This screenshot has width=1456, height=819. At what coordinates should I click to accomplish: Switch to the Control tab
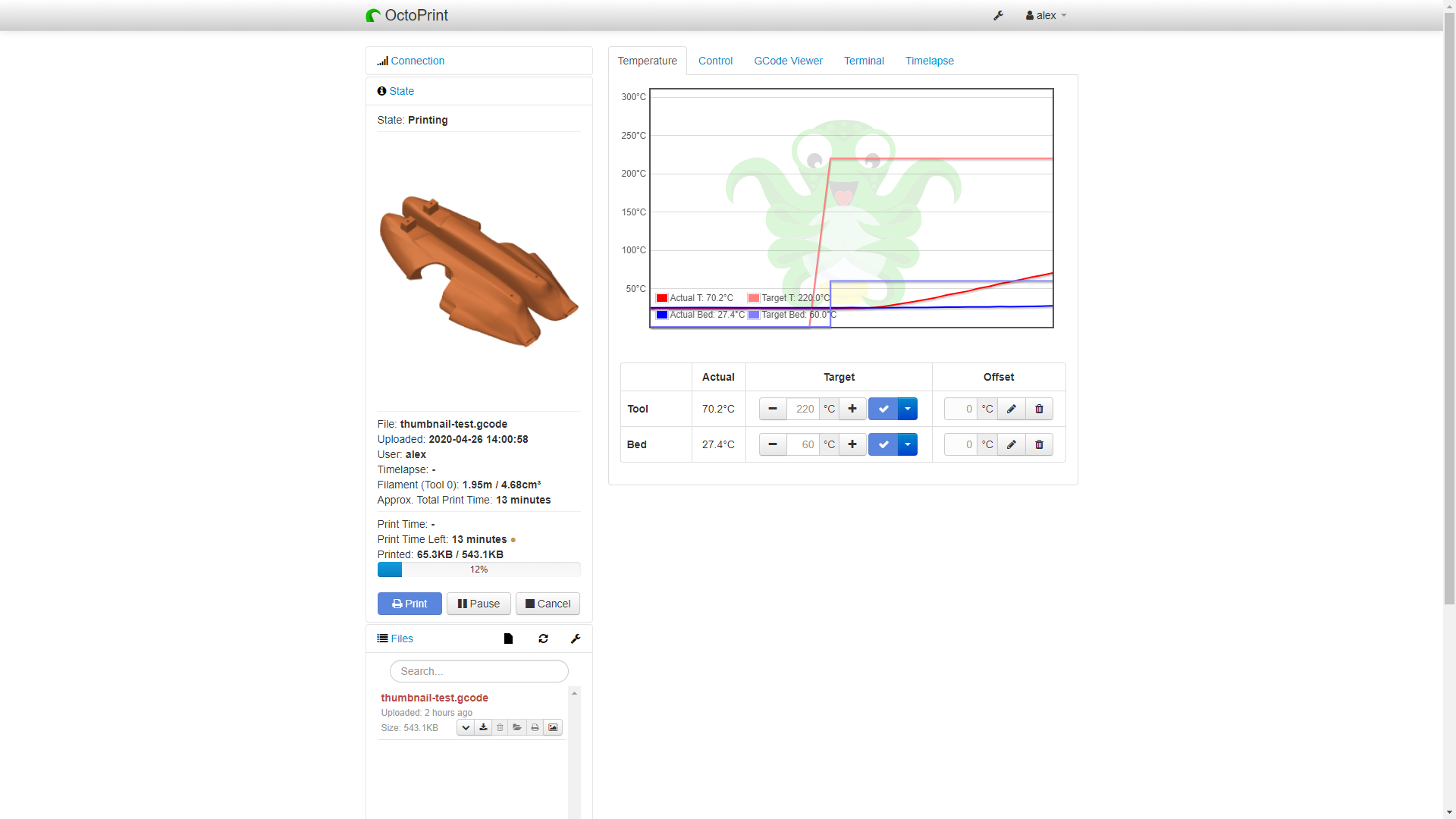point(715,61)
